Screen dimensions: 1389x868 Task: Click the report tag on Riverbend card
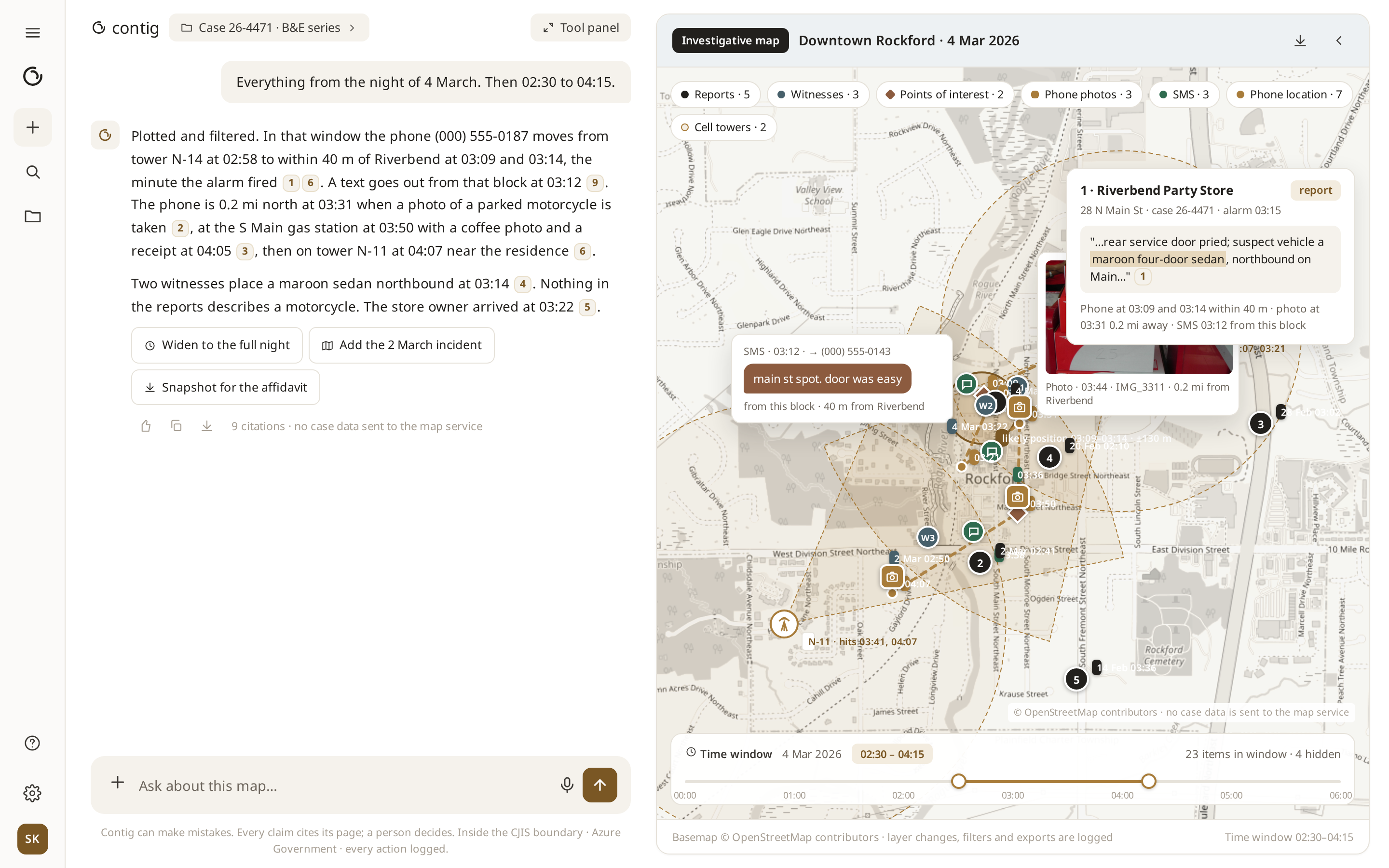pyautogui.click(x=1315, y=190)
